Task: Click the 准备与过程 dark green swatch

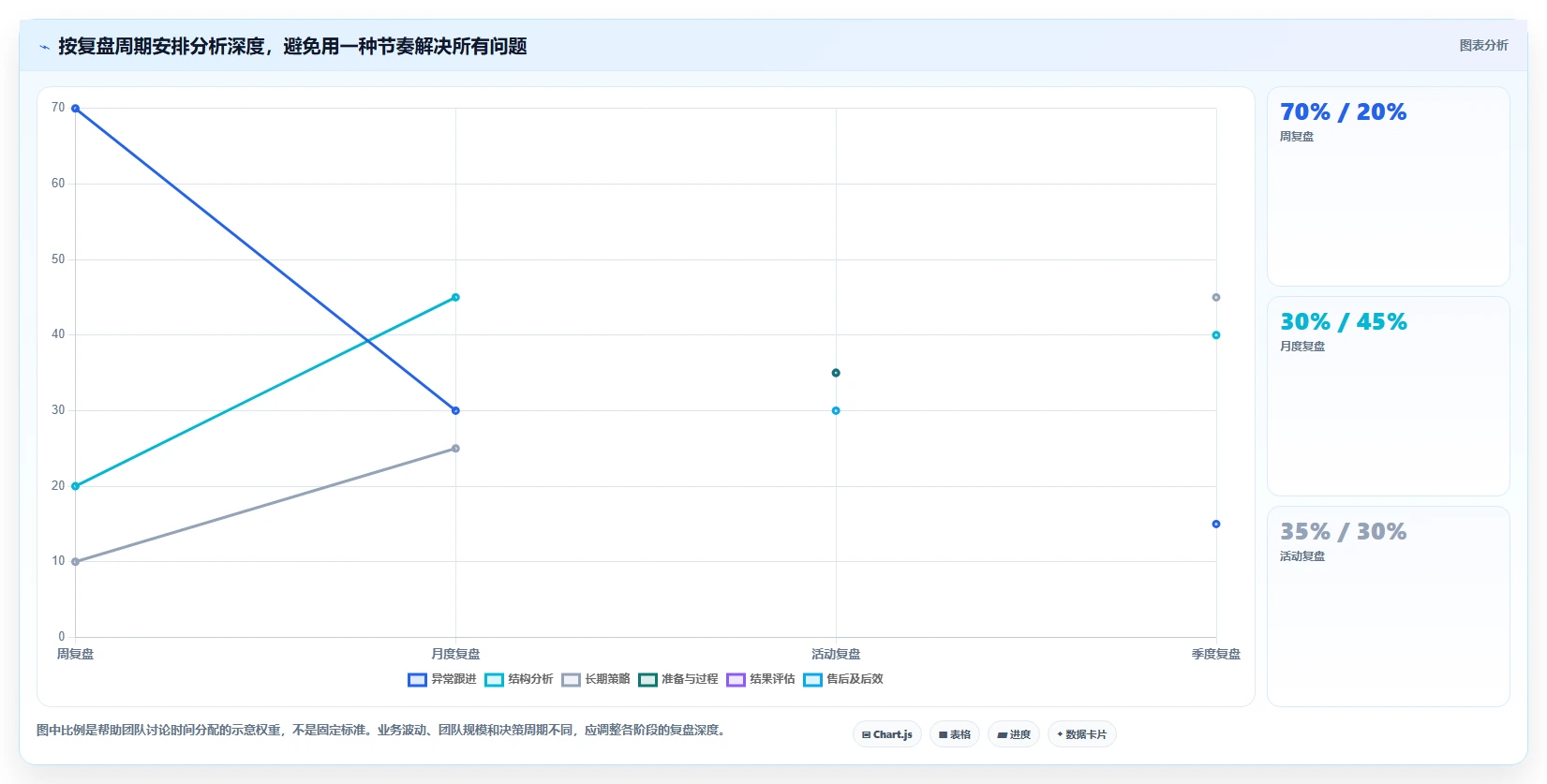Action: click(x=647, y=680)
